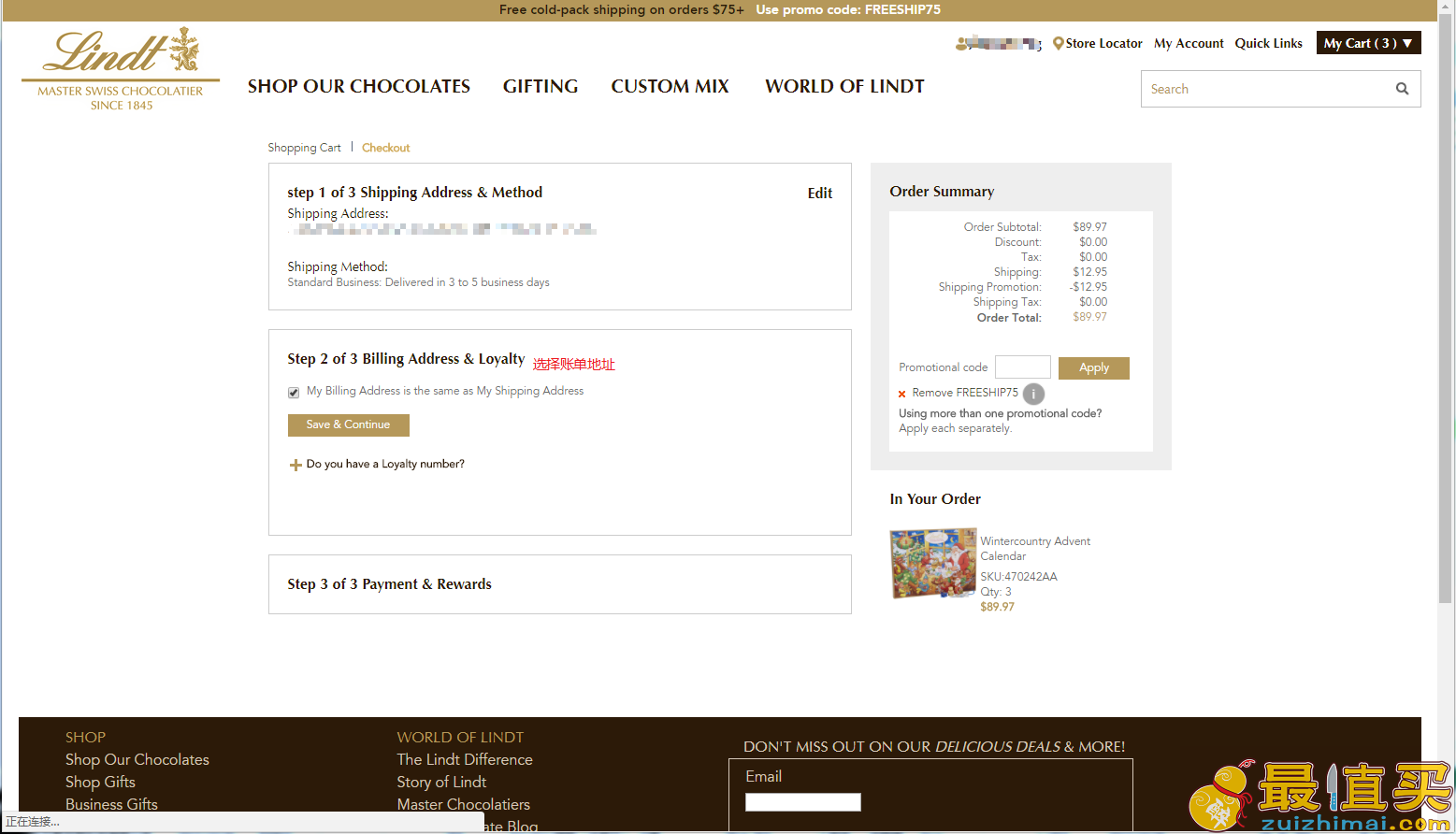1456x834 pixels.
Task: Open Shop Gifts footer link
Action: [x=100, y=782]
